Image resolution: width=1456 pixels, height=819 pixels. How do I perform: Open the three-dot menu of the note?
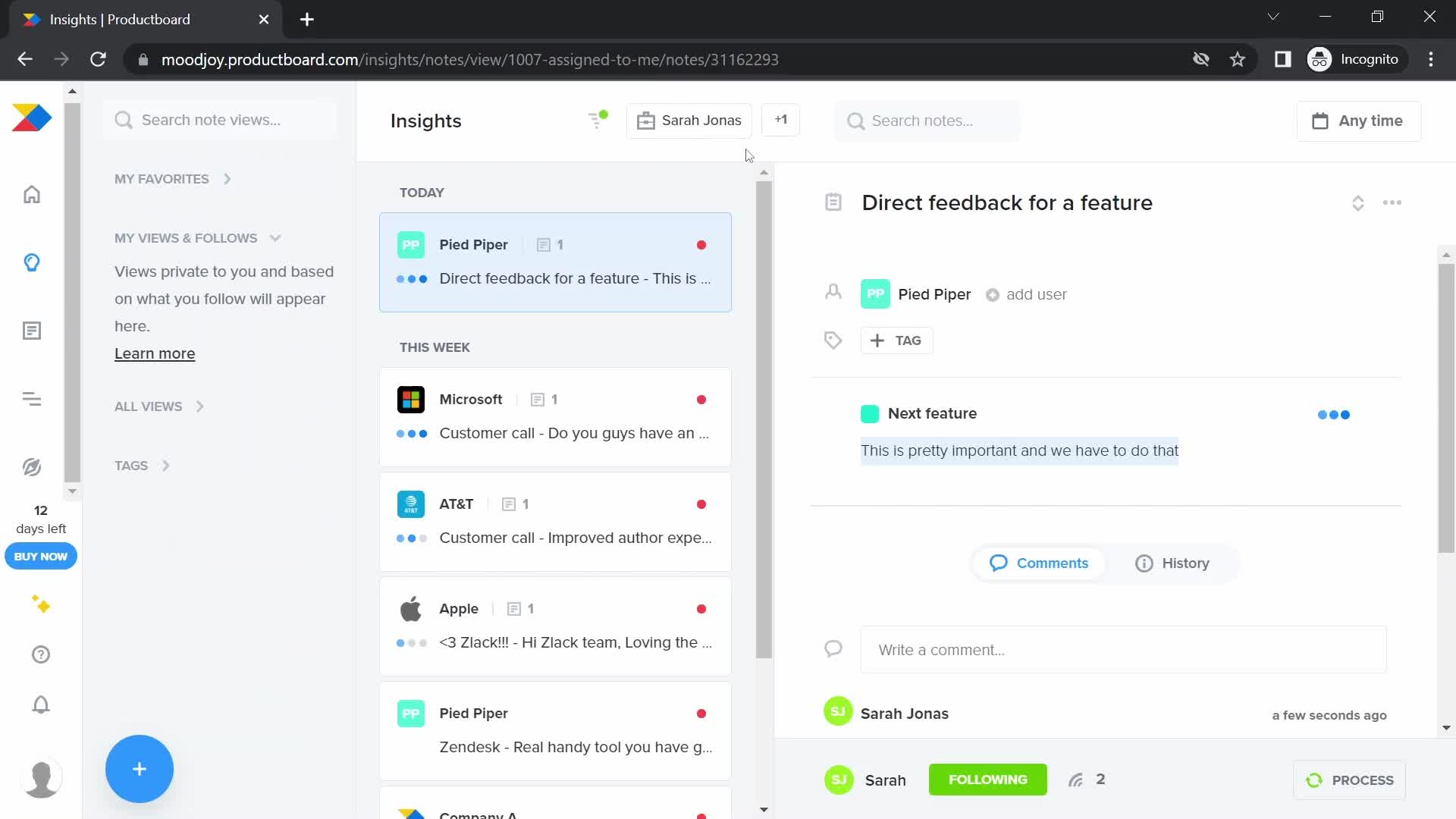(x=1392, y=202)
